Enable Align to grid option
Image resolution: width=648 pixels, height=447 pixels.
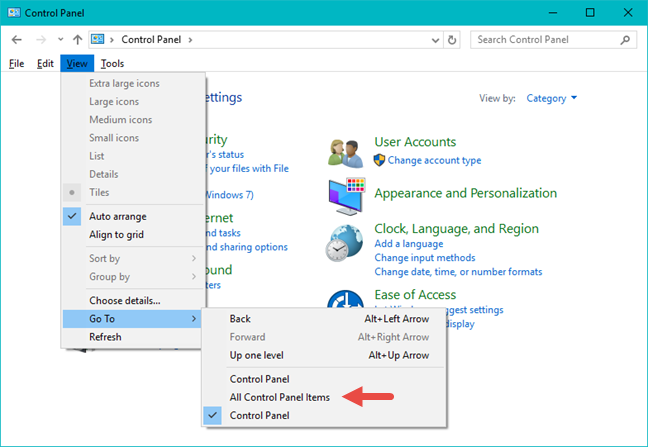click(x=114, y=234)
